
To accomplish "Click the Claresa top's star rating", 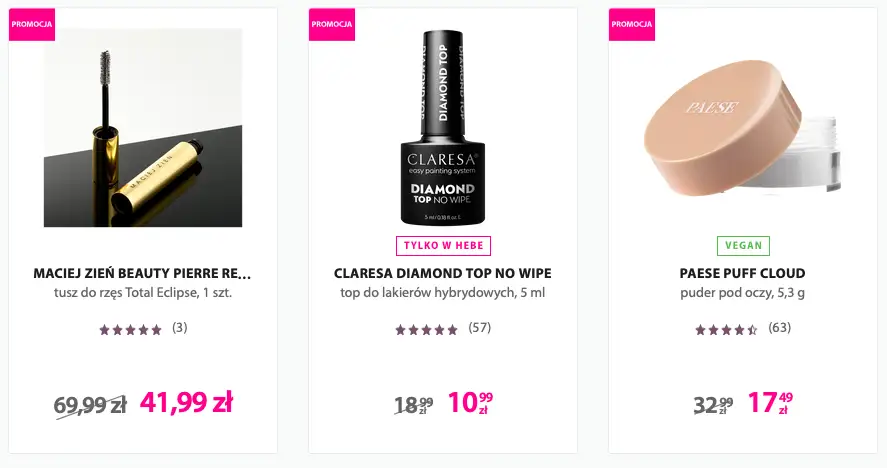I will coord(427,329).
